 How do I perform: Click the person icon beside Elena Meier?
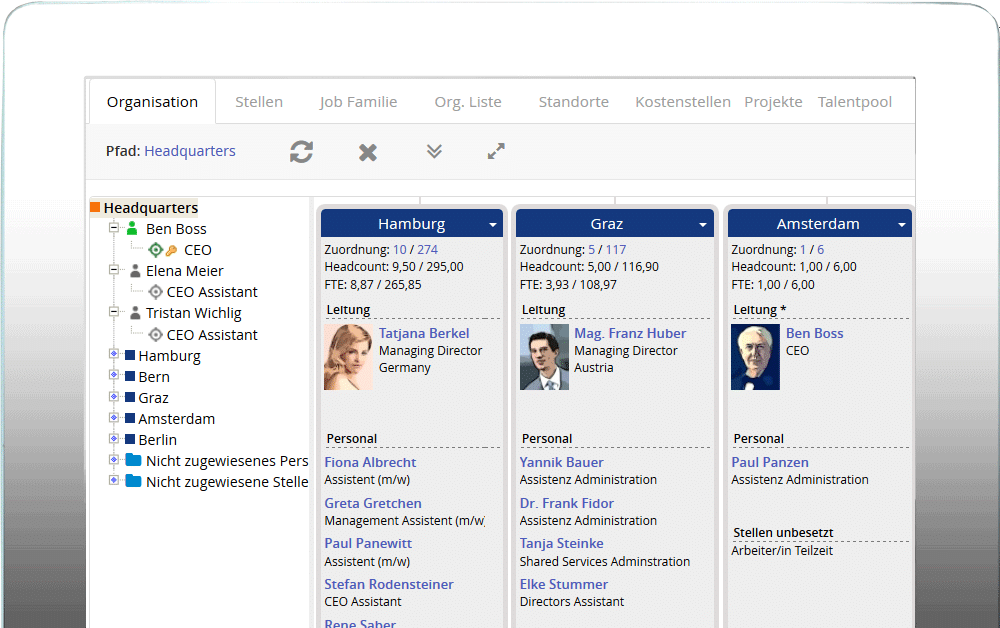click(x=135, y=271)
